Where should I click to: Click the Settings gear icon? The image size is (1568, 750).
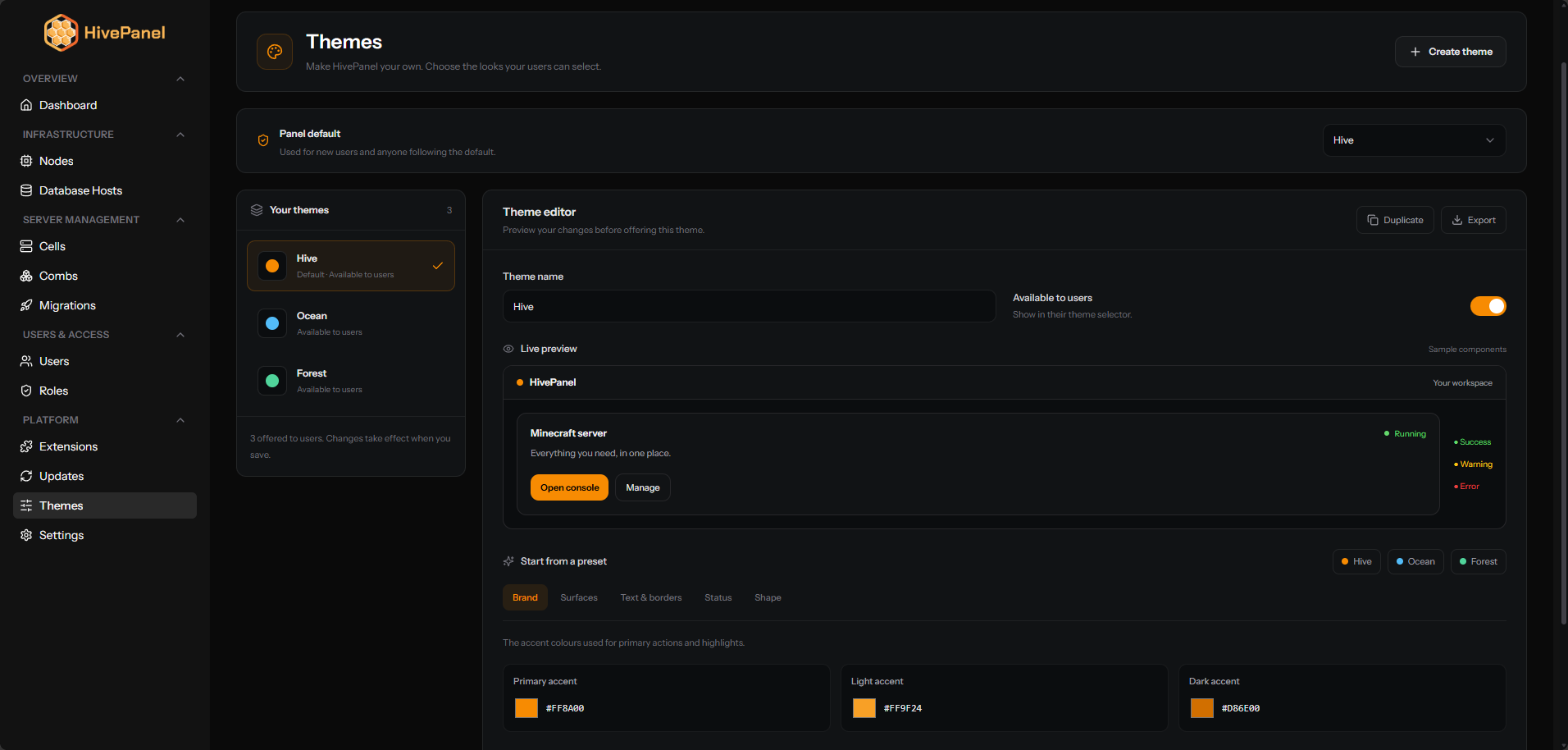26,535
